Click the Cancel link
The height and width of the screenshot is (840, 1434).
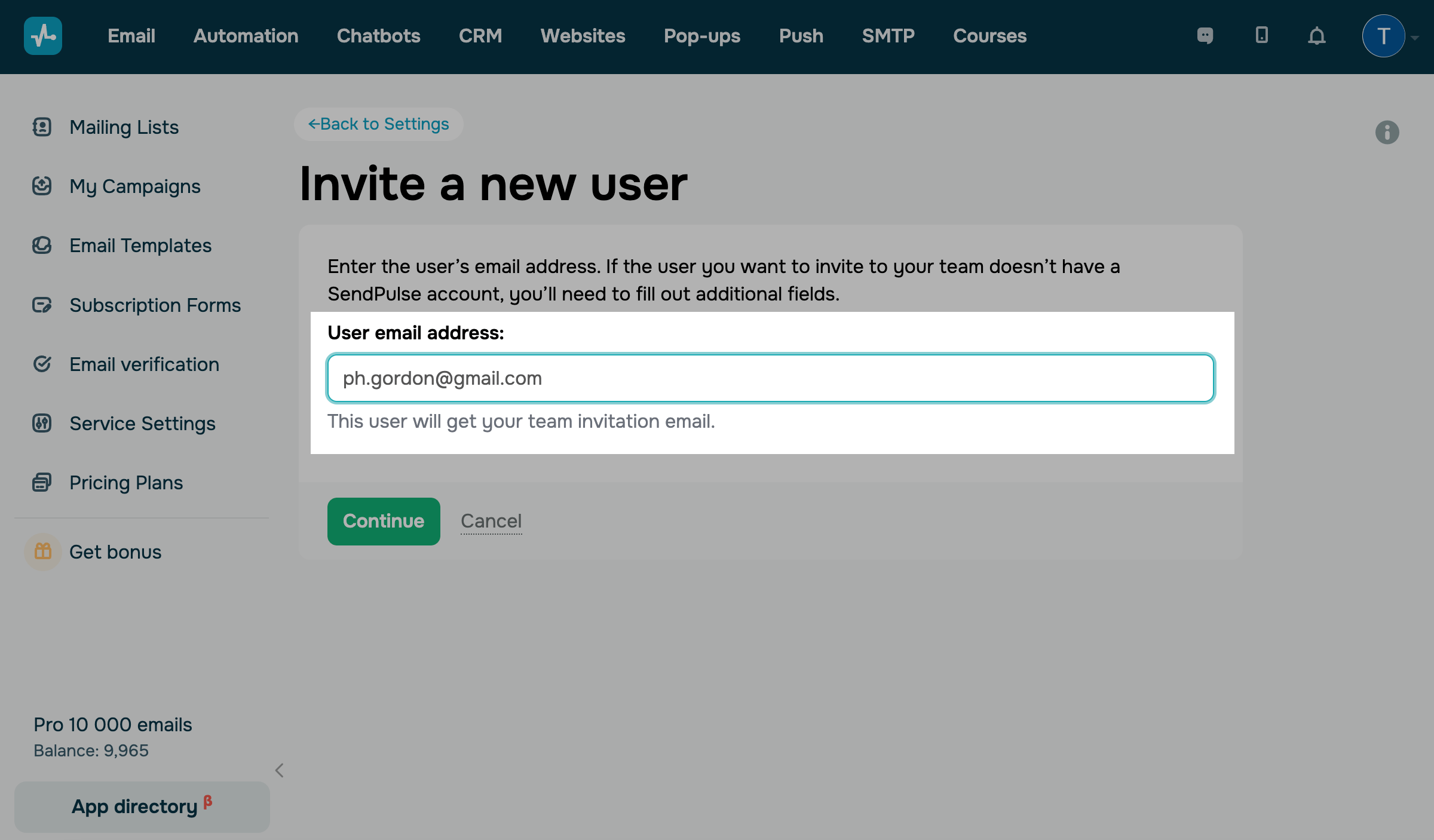(x=491, y=521)
